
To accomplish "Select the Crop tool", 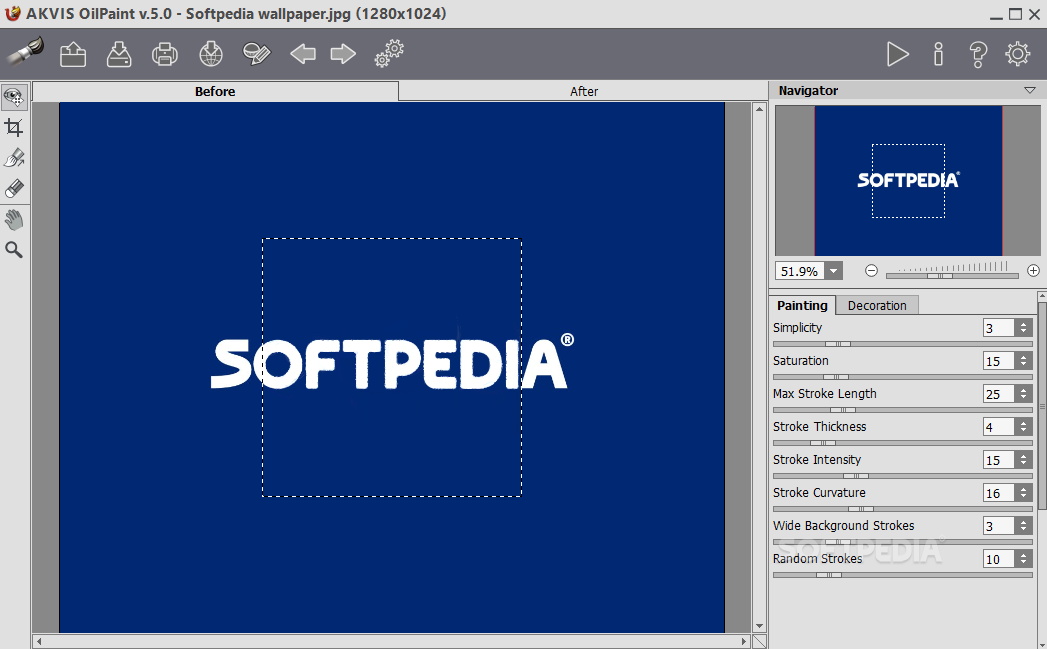I will click(x=14, y=127).
